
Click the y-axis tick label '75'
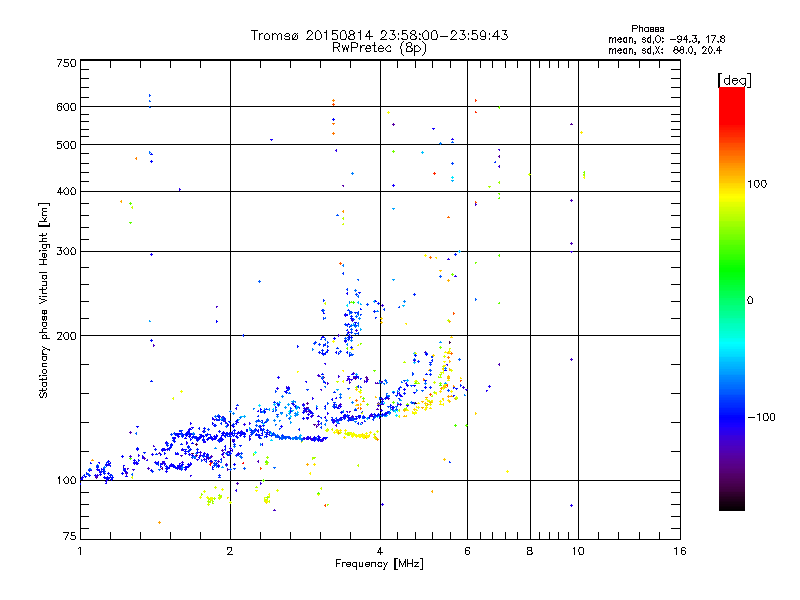[x=70, y=536]
